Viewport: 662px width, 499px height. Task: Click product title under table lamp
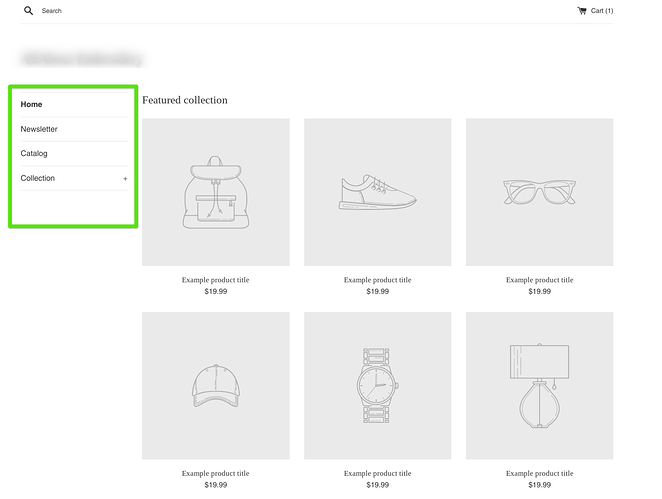pos(540,473)
